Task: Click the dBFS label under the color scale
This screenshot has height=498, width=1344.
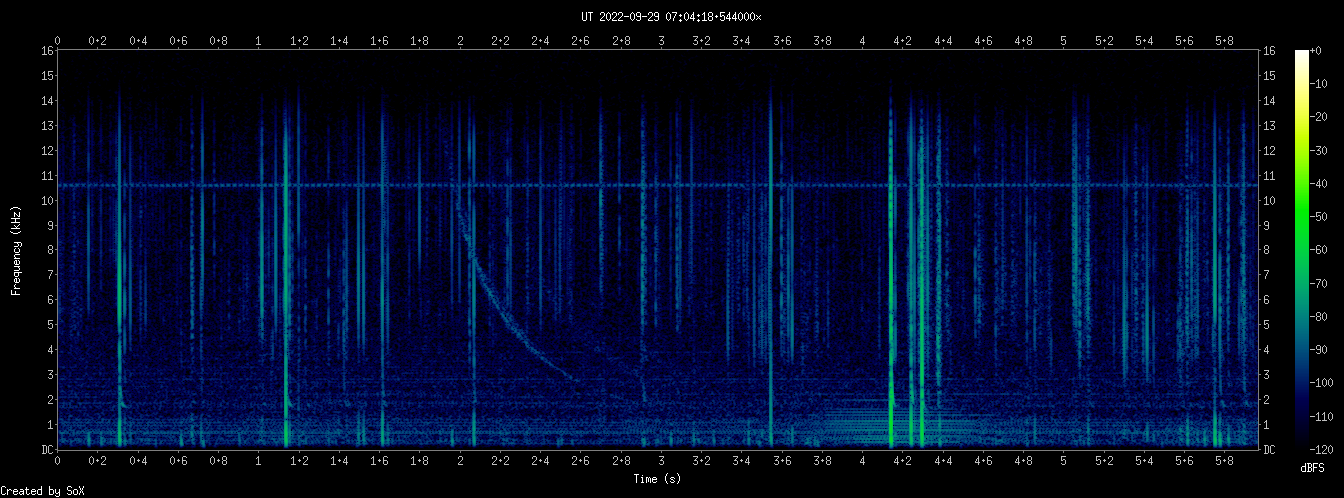Action: tap(1313, 467)
